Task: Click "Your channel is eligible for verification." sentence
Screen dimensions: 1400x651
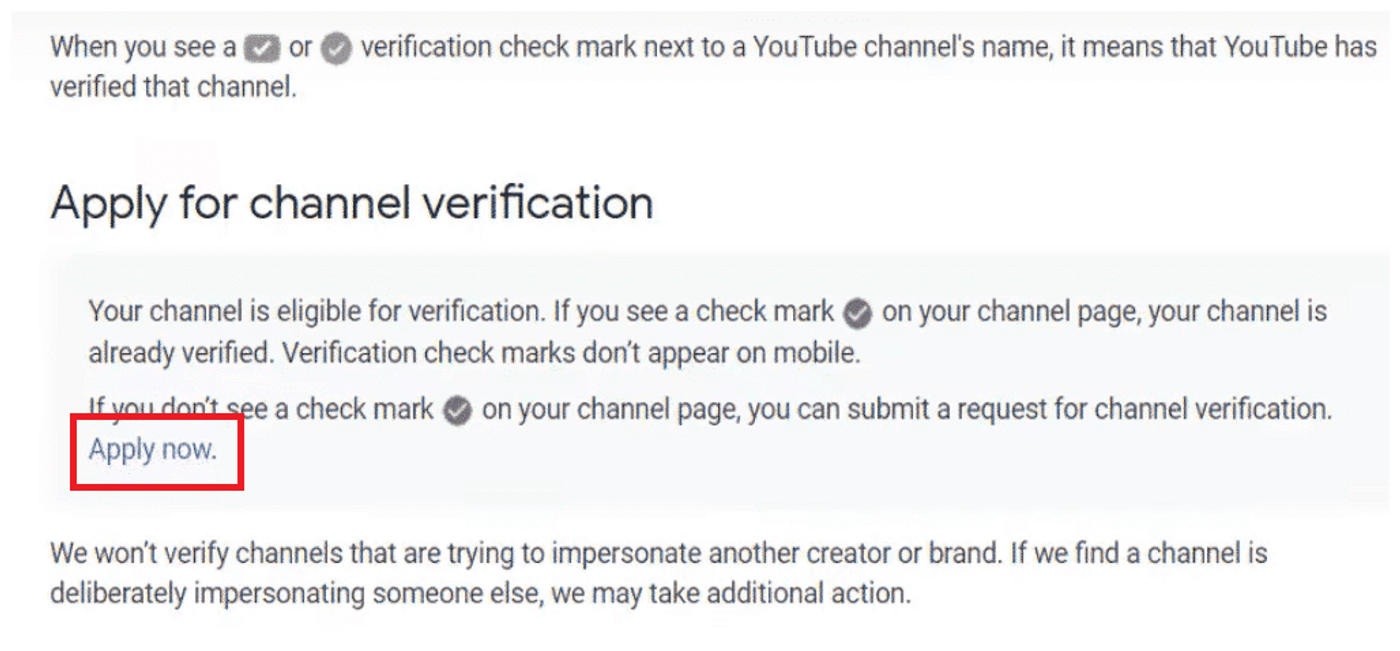Action: (x=314, y=312)
